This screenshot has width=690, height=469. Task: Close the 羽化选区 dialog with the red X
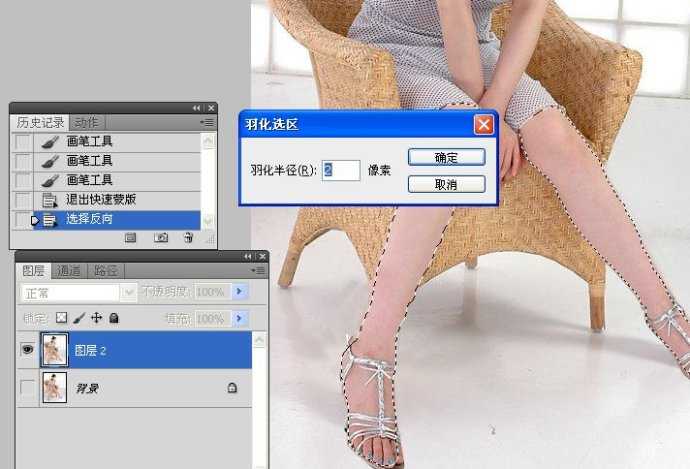point(484,125)
